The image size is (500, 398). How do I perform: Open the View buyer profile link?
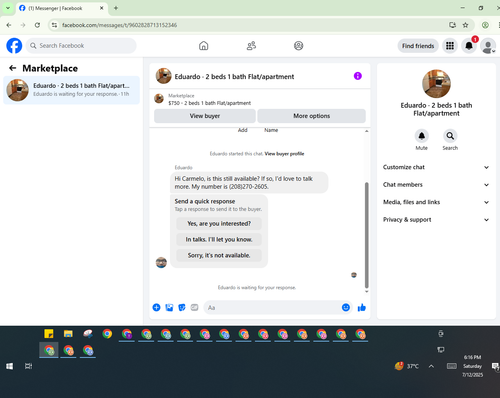(284, 154)
